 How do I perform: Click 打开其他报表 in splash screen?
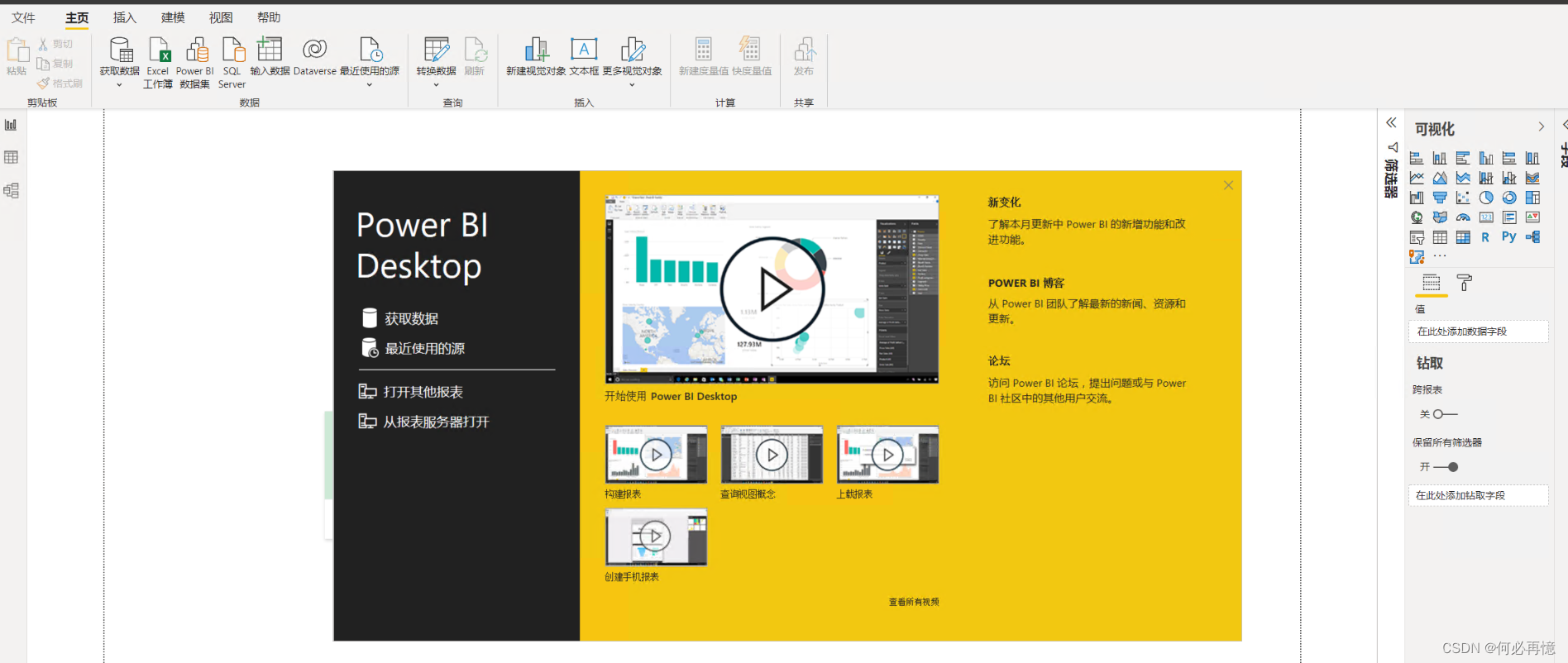coord(410,392)
